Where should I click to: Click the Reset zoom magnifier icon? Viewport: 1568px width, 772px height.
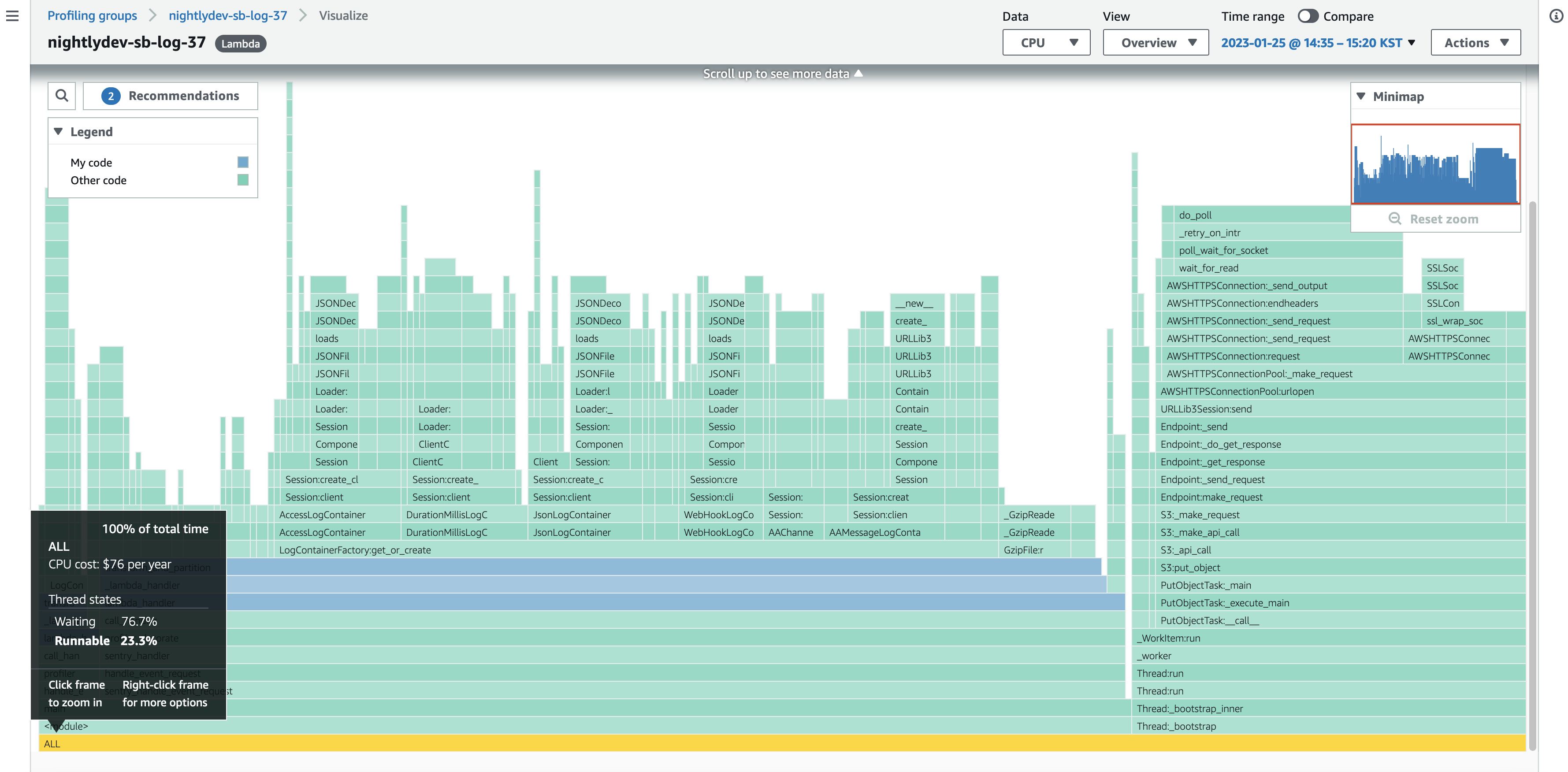pos(1394,219)
